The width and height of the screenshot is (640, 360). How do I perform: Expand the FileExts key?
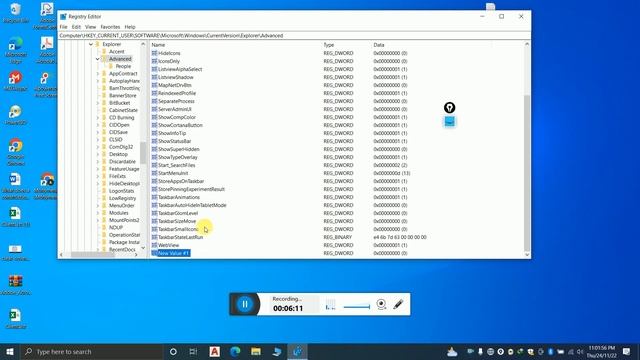[x=98, y=176]
